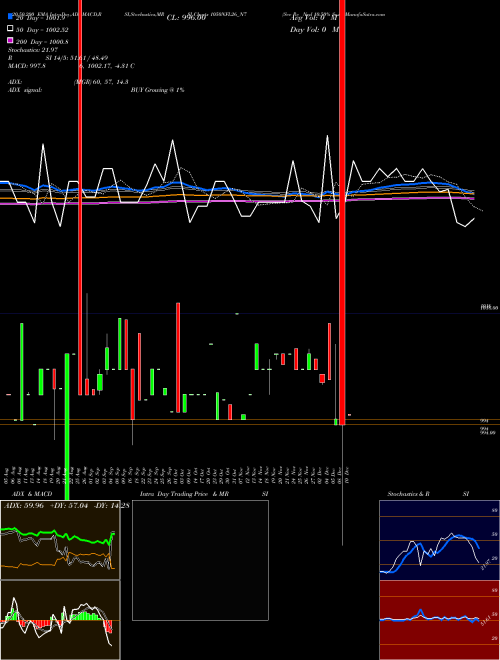Click the 'Day Vol: 0 M' text
This screenshot has height=660, width=500.
pyautogui.click(x=314, y=30)
